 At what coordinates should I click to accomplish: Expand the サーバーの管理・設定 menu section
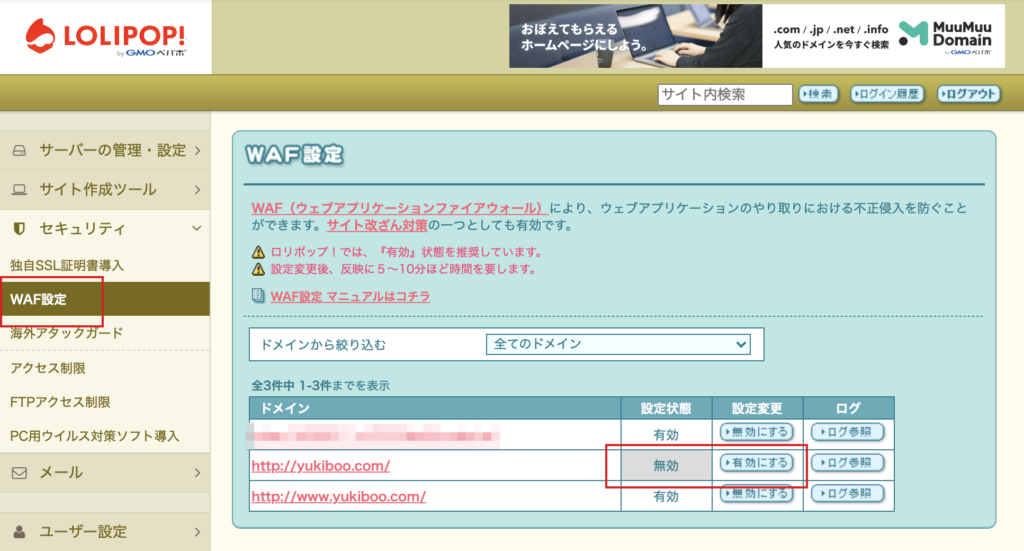(105, 150)
